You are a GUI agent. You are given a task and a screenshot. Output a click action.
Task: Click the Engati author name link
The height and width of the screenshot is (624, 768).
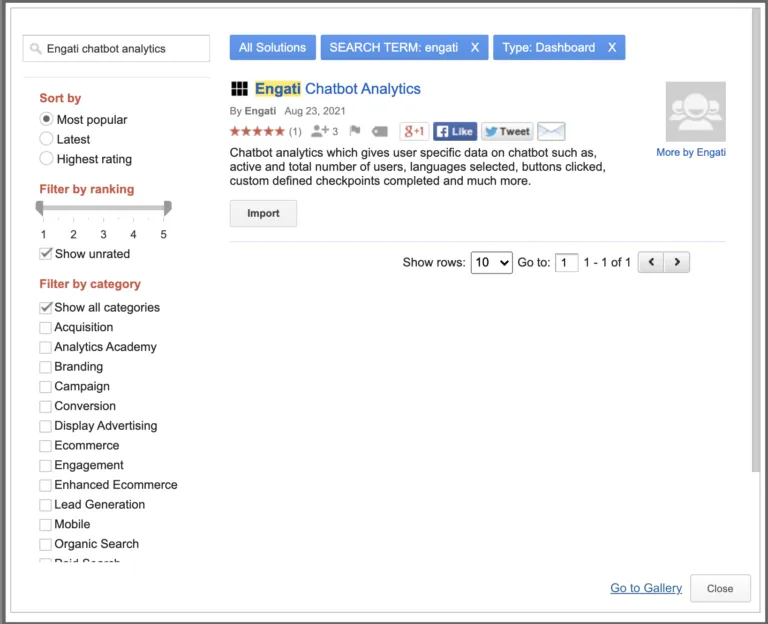point(260,111)
